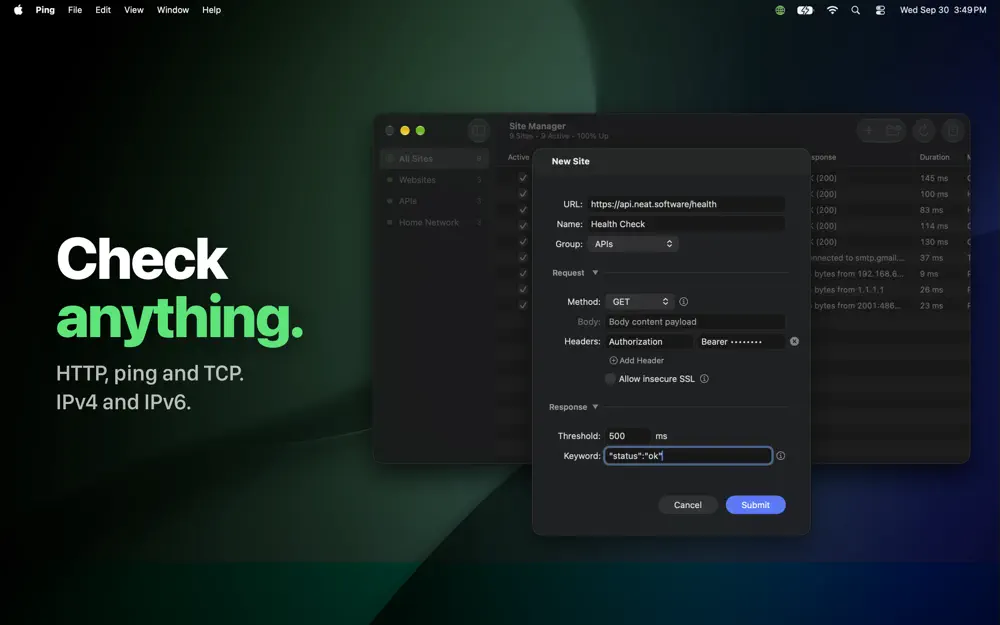
Task: Click the Site Manager window title
Action: click(x=537, y=126)
